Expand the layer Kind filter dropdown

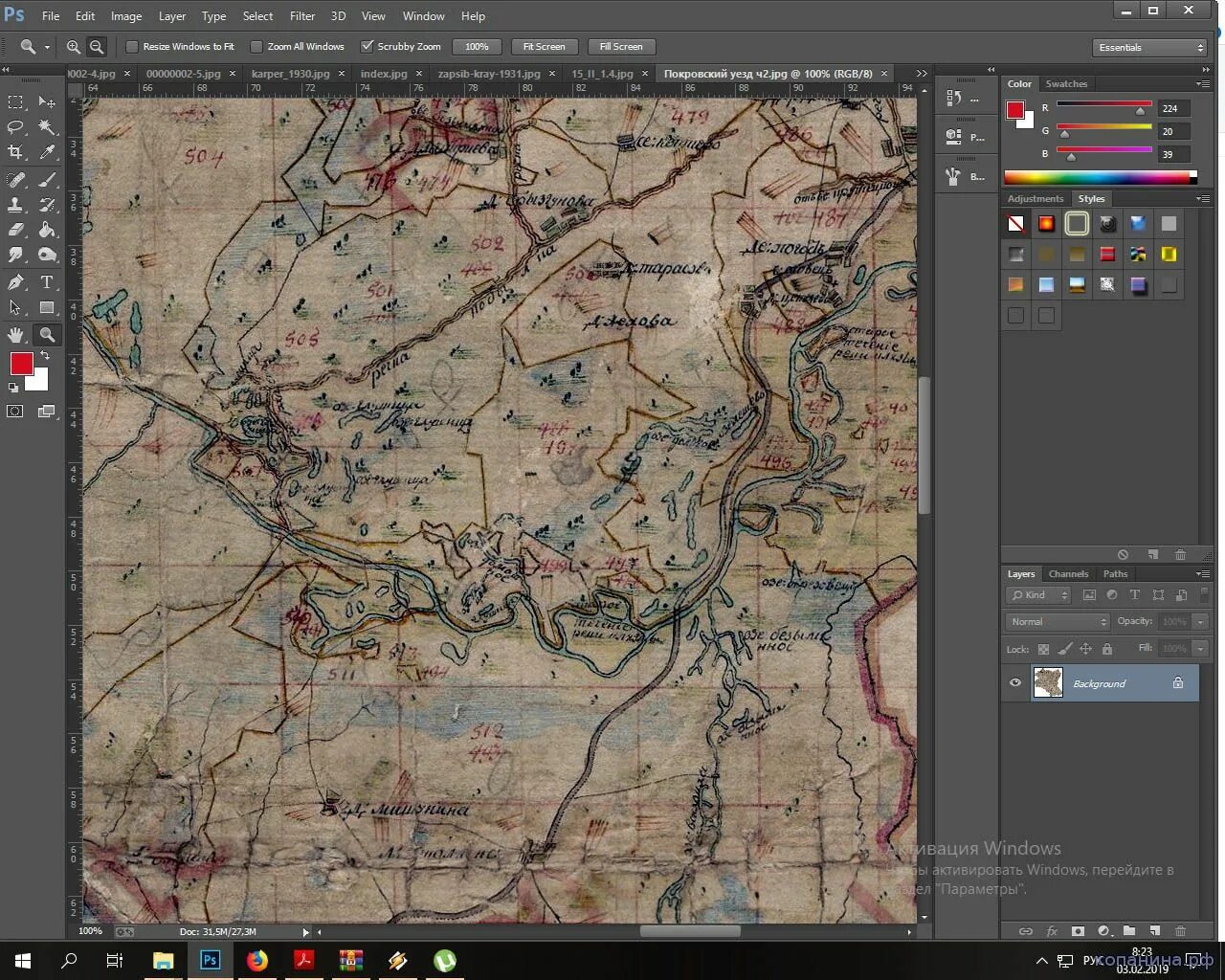1038,595
